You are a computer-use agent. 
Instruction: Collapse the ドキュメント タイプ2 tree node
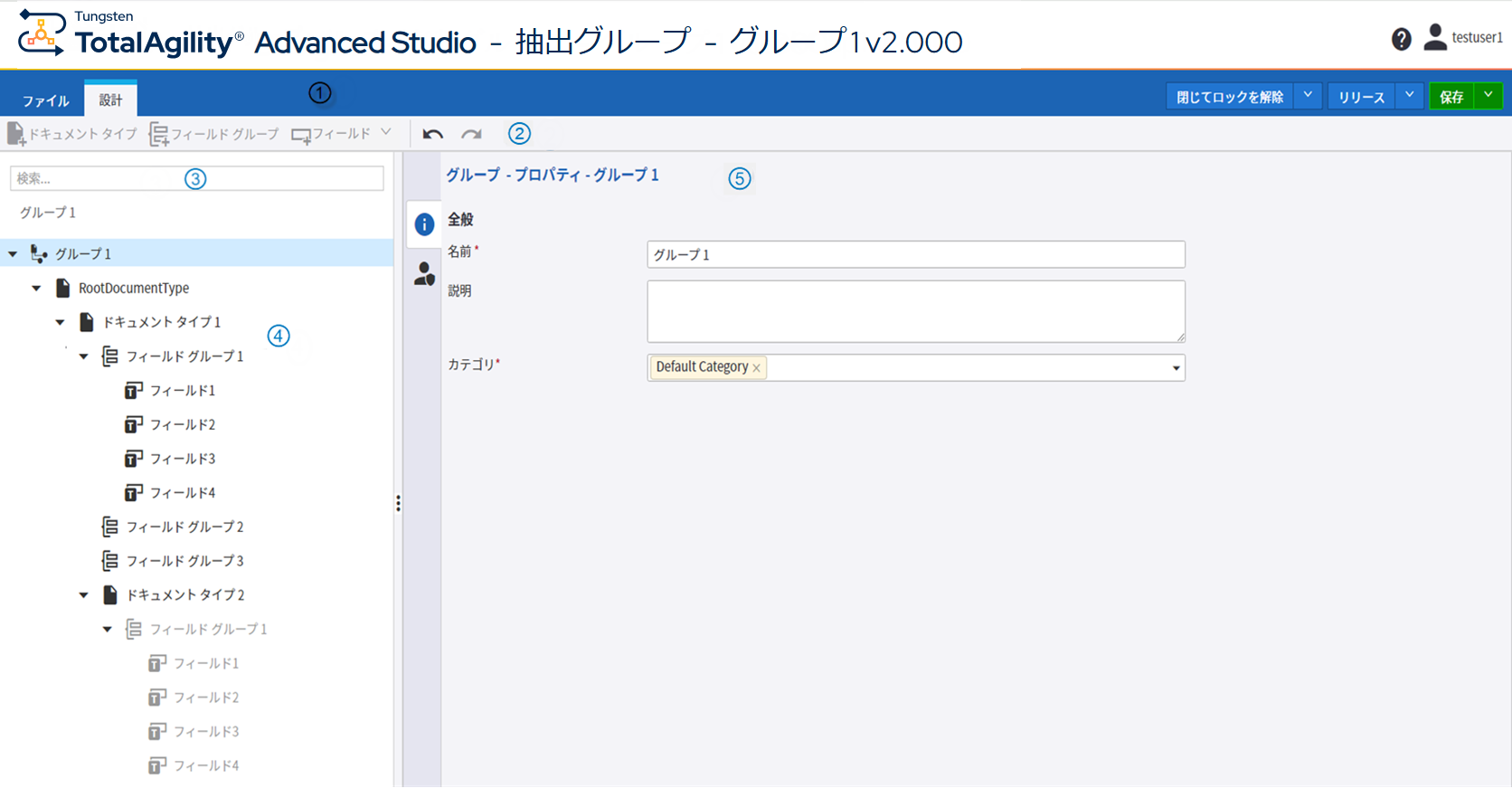(84, 595)
